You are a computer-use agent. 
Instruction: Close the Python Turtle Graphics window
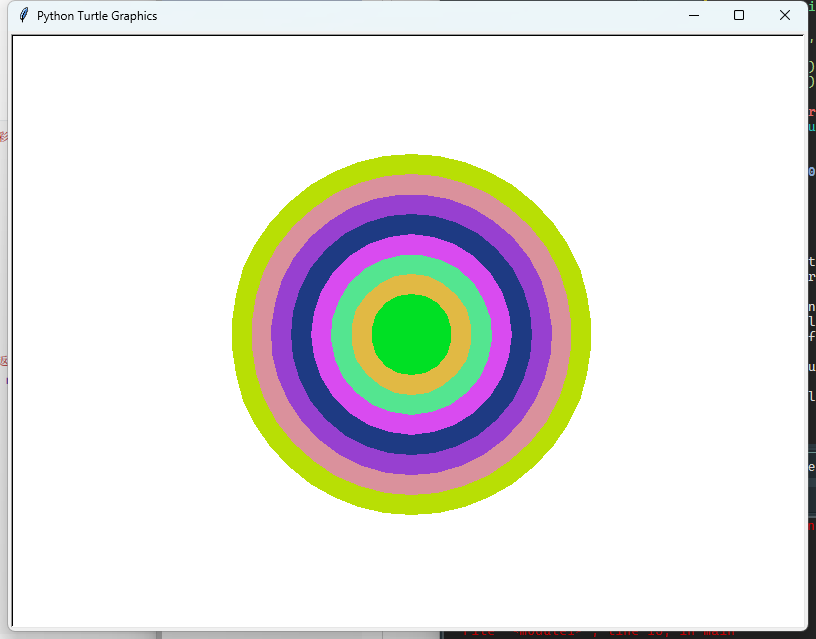point(785,16)
